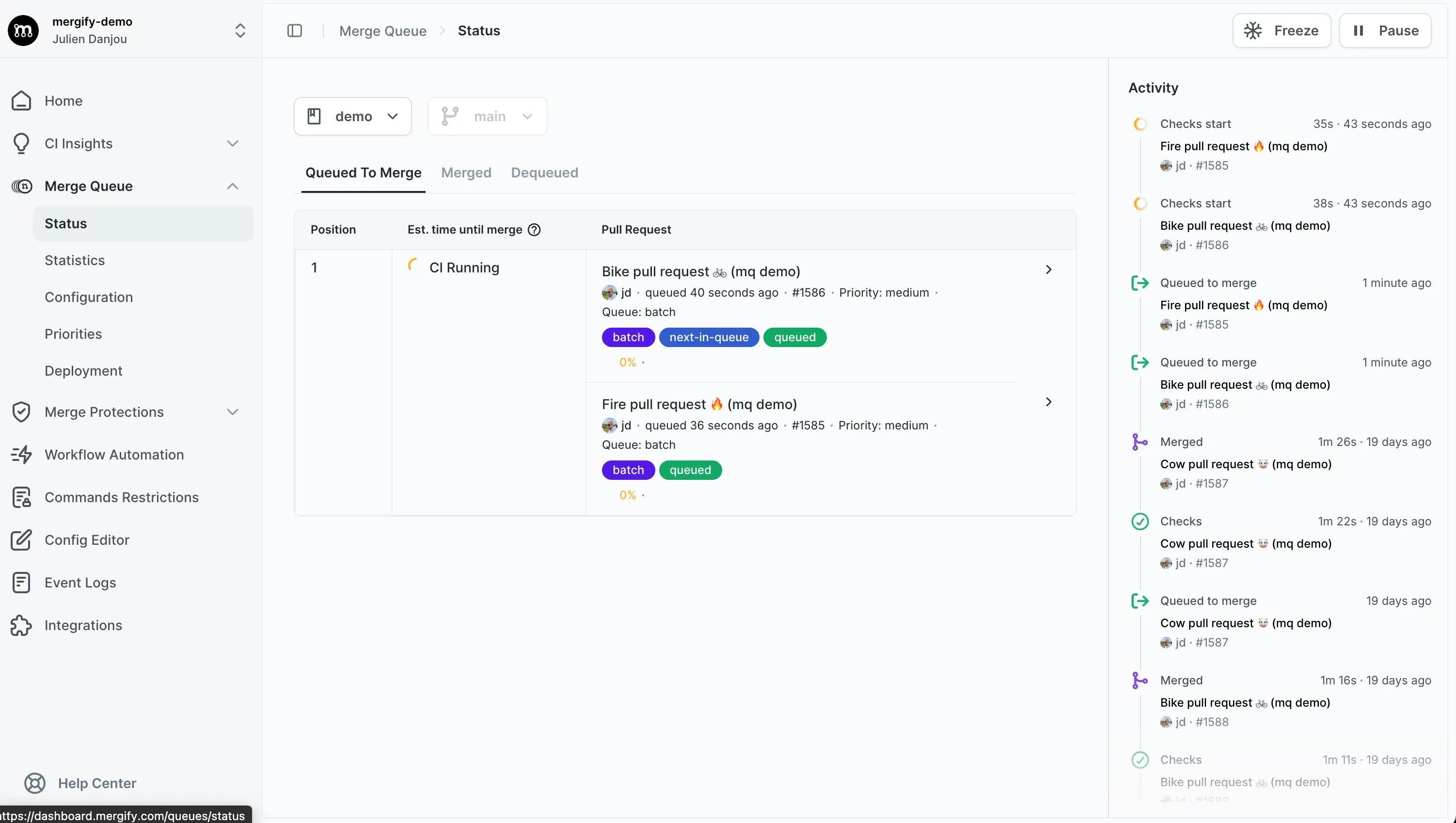1456x823 pixels.
Task: Open the Help Center lifebuoy icon
Action: pos(34,783)
